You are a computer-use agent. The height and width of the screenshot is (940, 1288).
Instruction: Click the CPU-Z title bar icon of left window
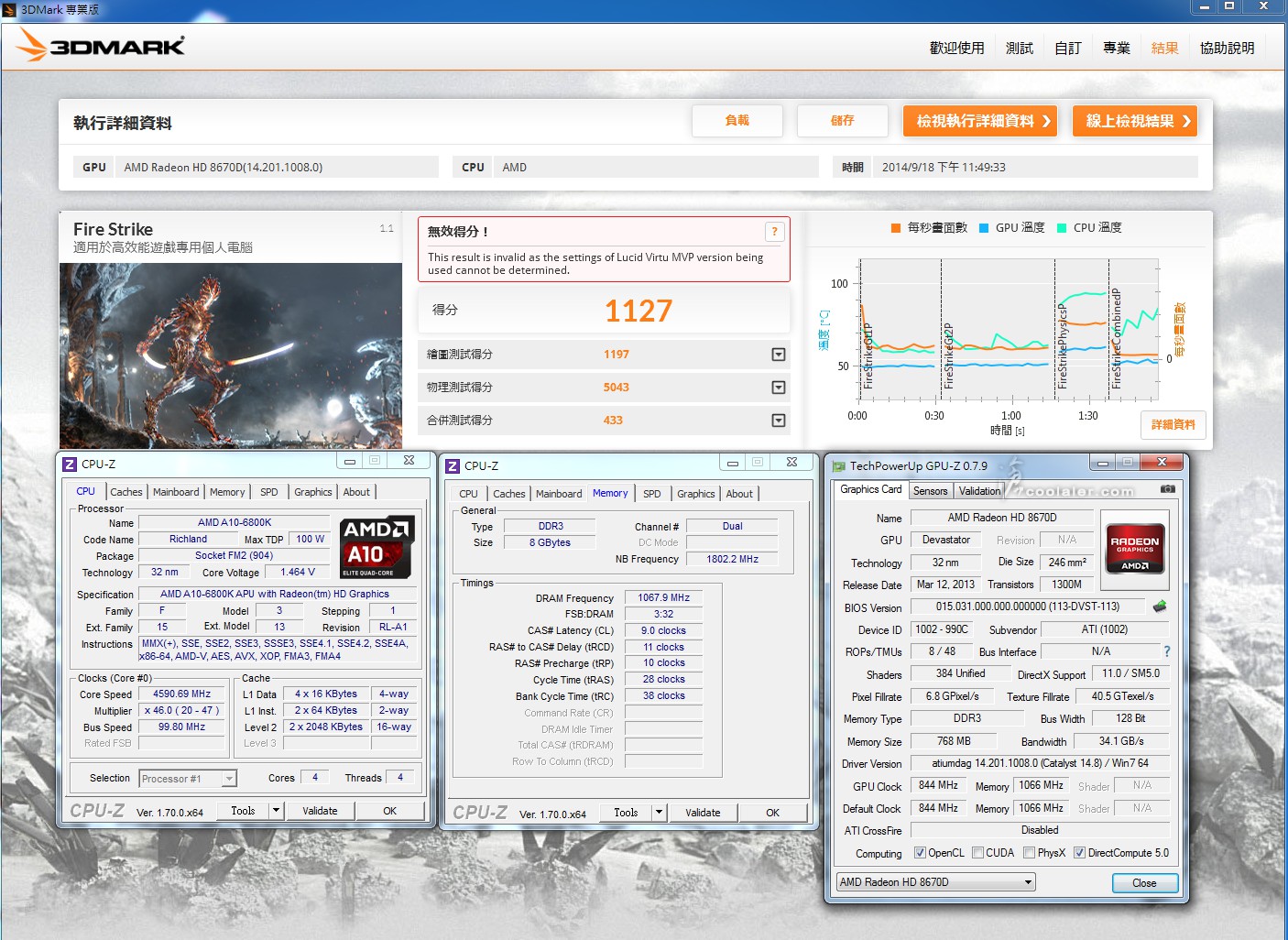[x=70, y=464]
